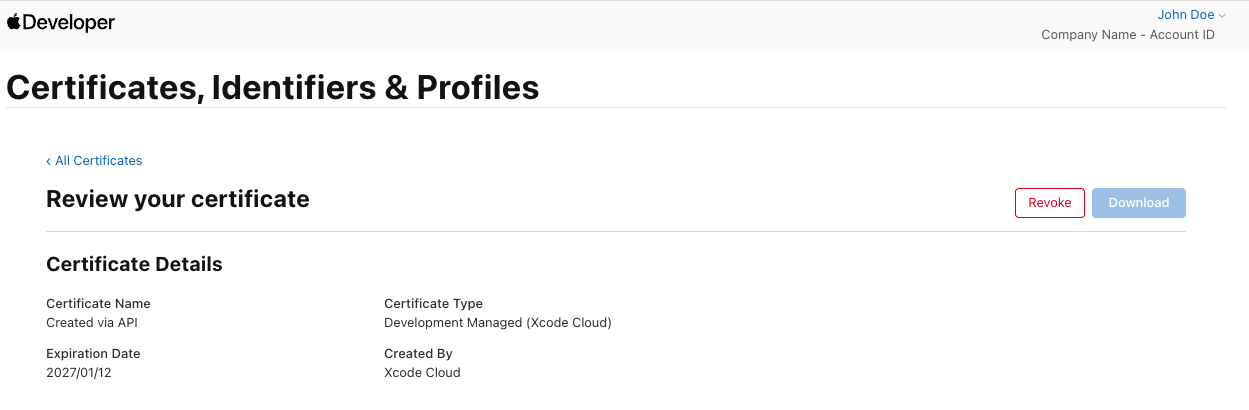Select the Xcode Cloud value under Created By
This screenshot has height=410, width=1249.
click(422, 373)
